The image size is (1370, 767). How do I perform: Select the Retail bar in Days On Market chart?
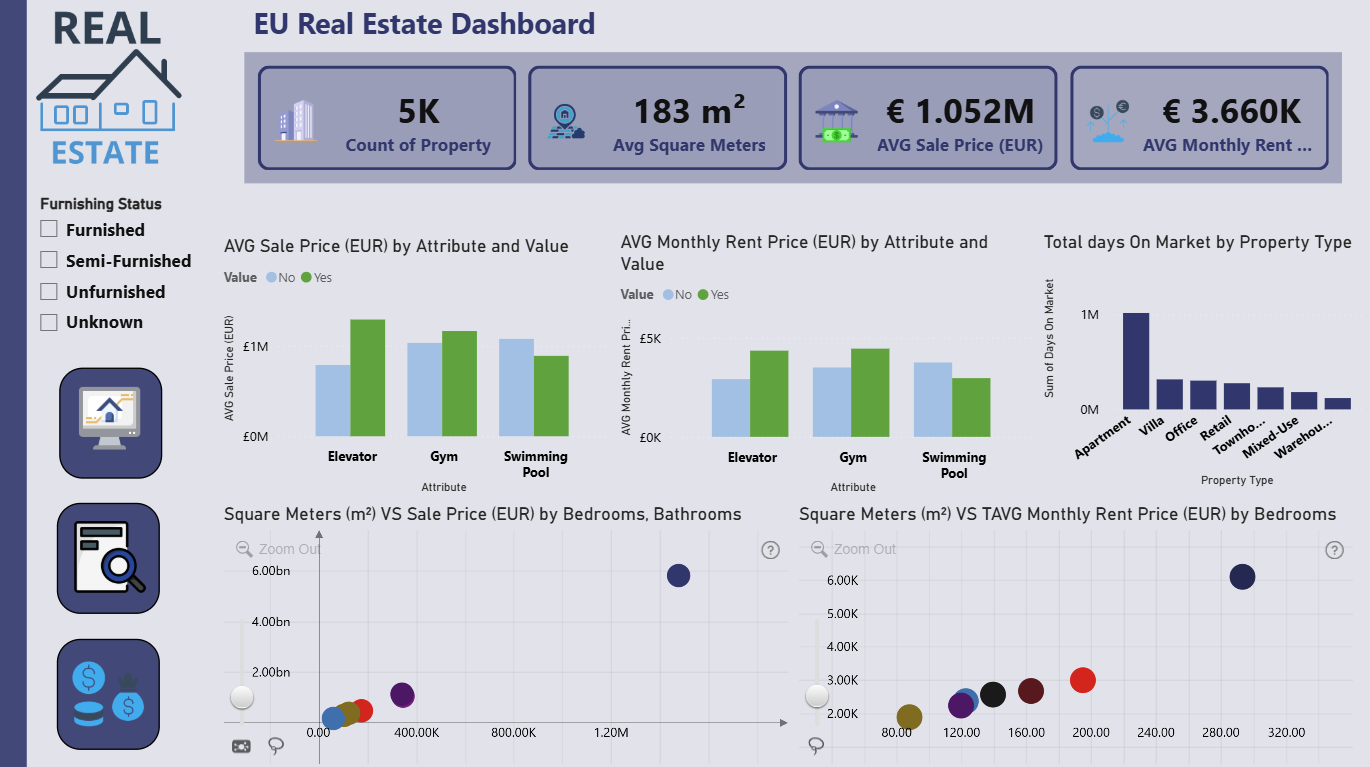click(1237, 396)
